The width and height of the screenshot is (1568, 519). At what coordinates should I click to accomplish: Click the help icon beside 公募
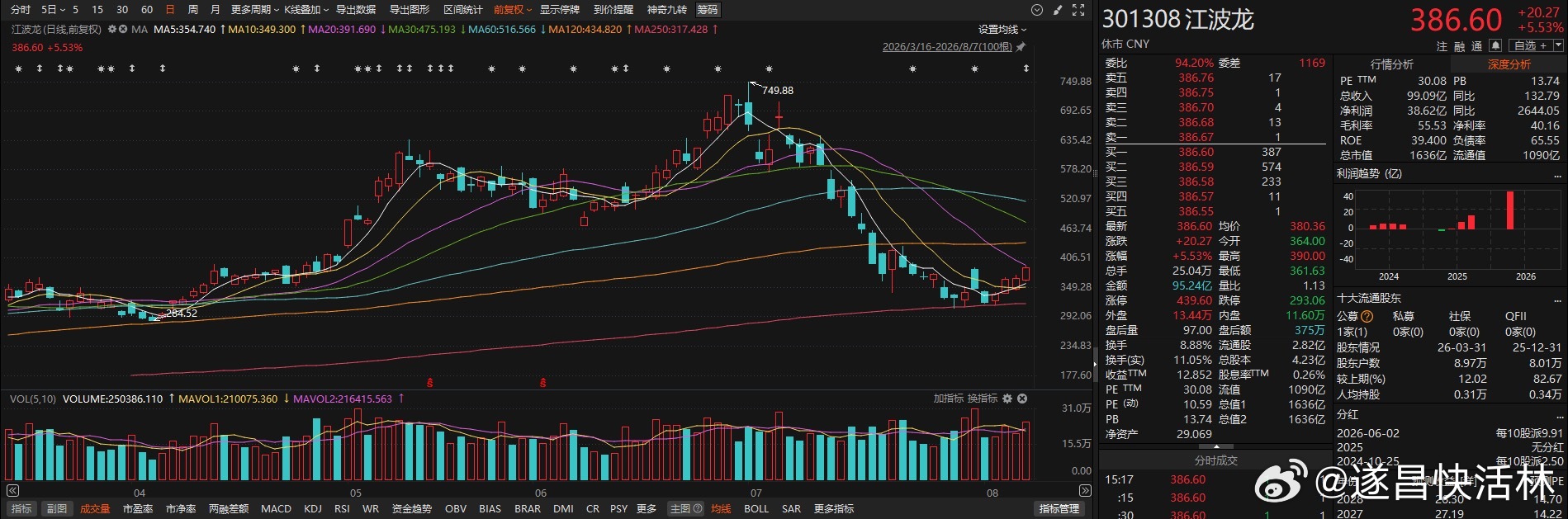click(1367, 316)
